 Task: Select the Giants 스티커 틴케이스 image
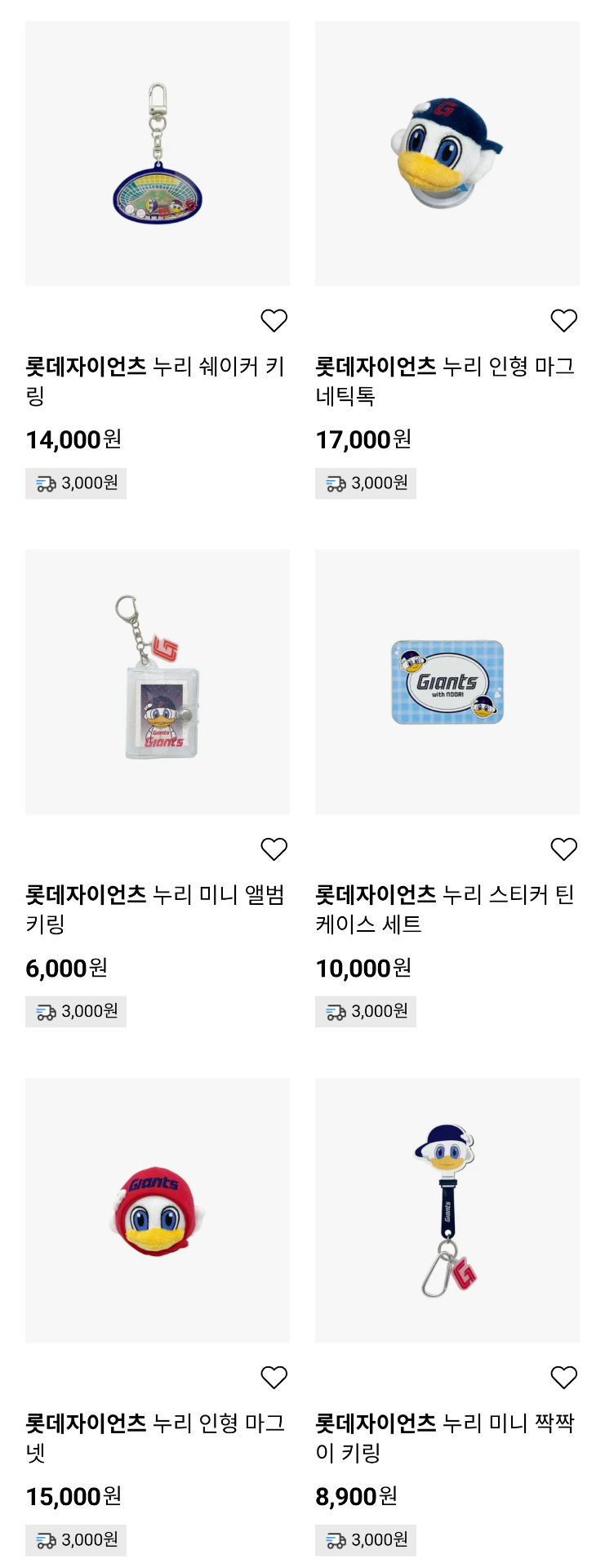pos(447,682)
